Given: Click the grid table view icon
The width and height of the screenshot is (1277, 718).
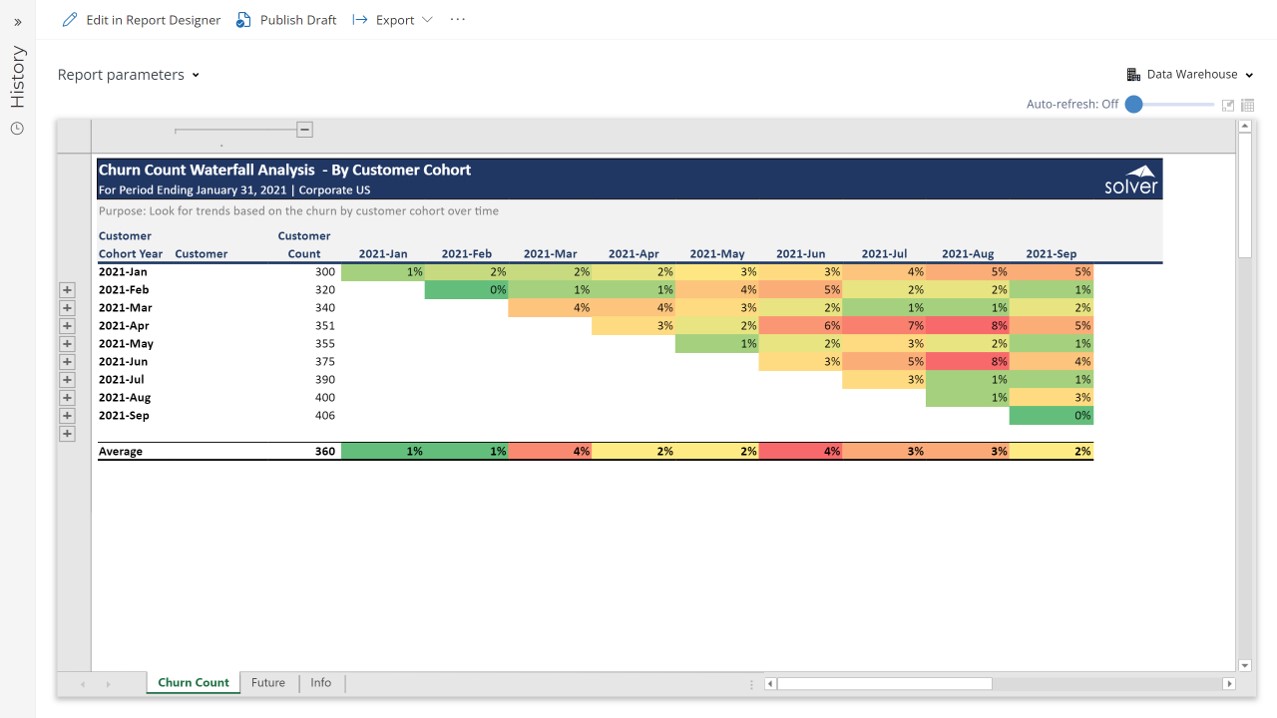Looking at the screenshot, I should [1247, 105].
